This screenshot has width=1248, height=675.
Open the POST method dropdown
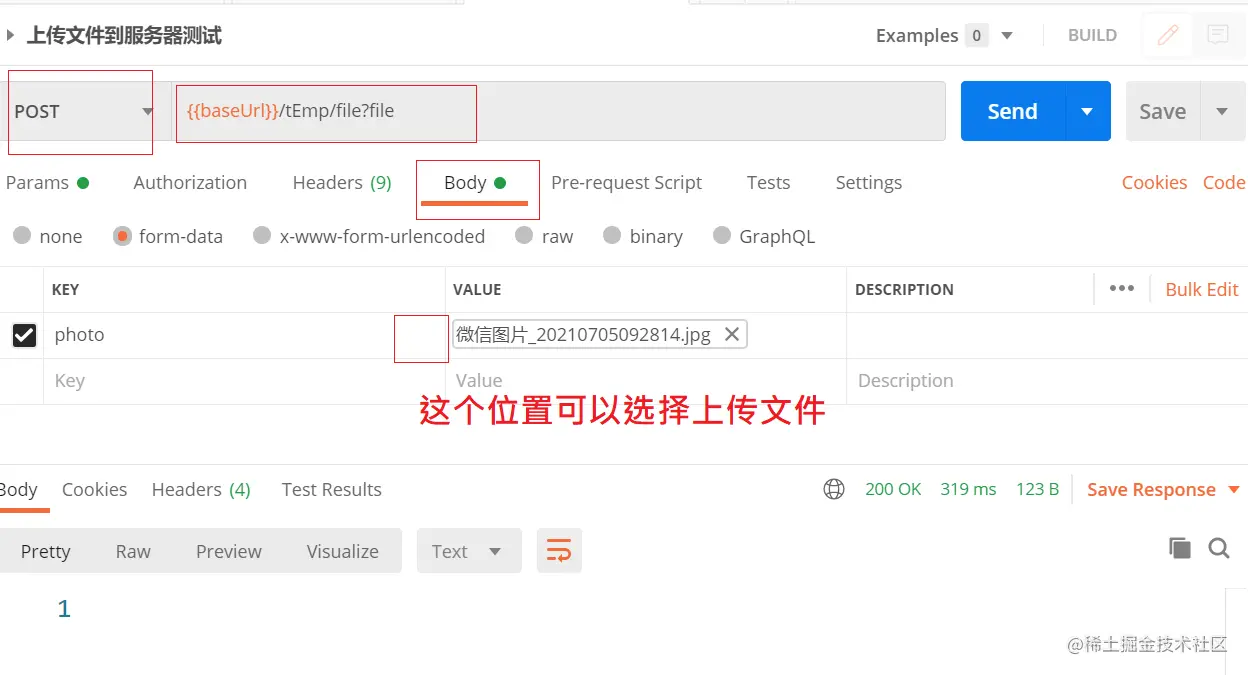click(x=84, y=111)
